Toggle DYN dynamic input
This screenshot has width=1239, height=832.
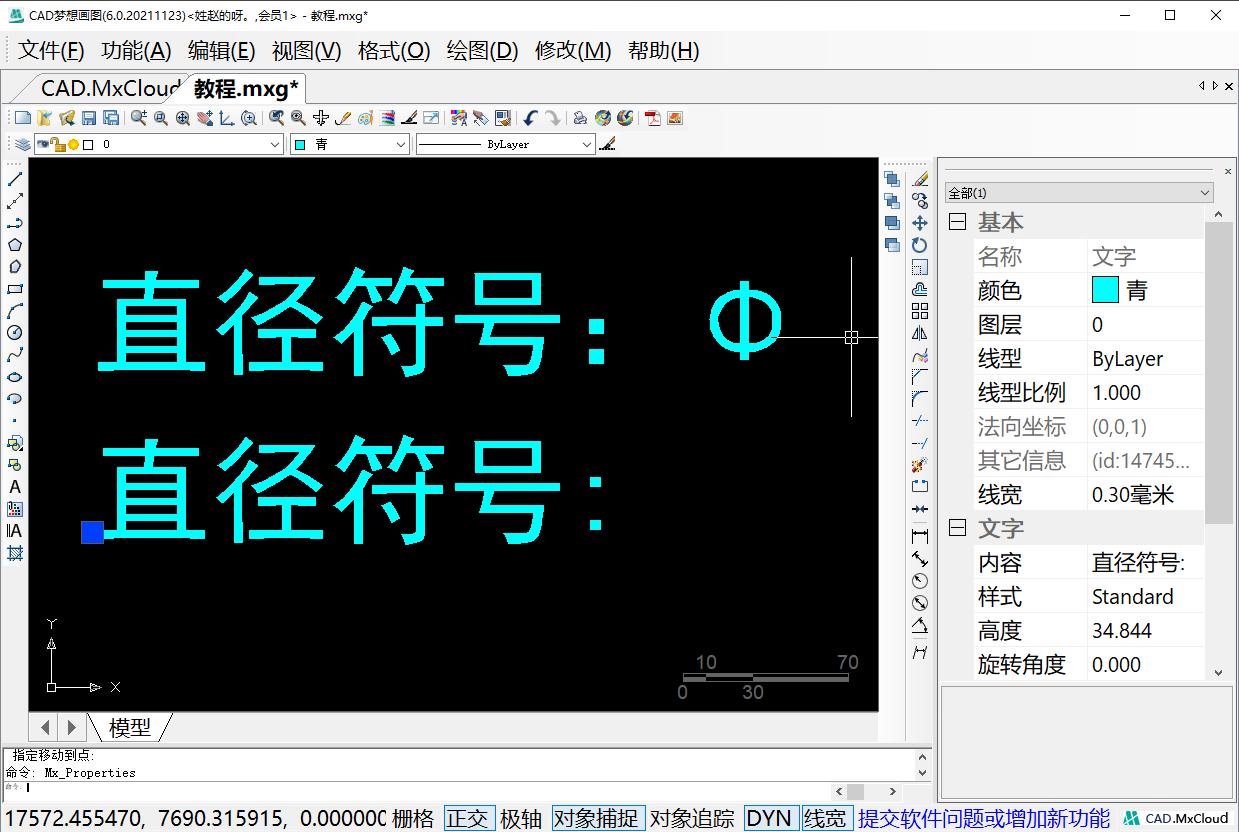[769, 818]
